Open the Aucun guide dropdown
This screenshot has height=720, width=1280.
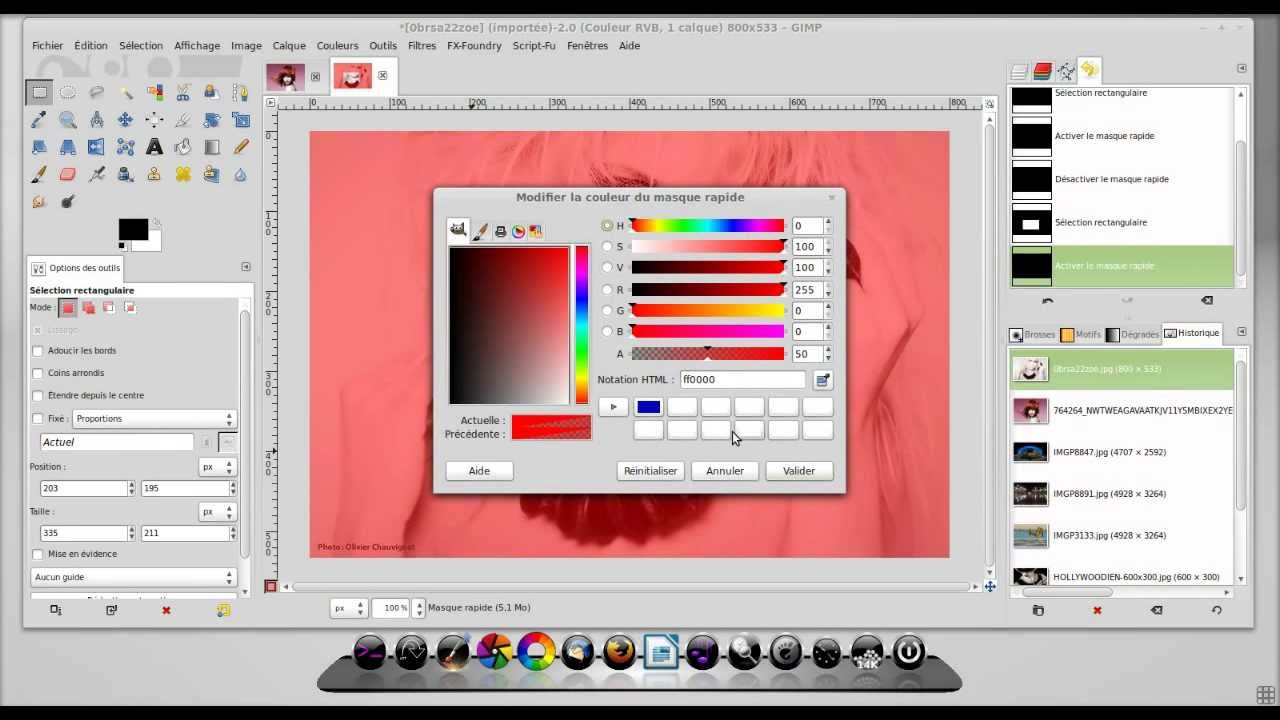[x=133, y=577]
